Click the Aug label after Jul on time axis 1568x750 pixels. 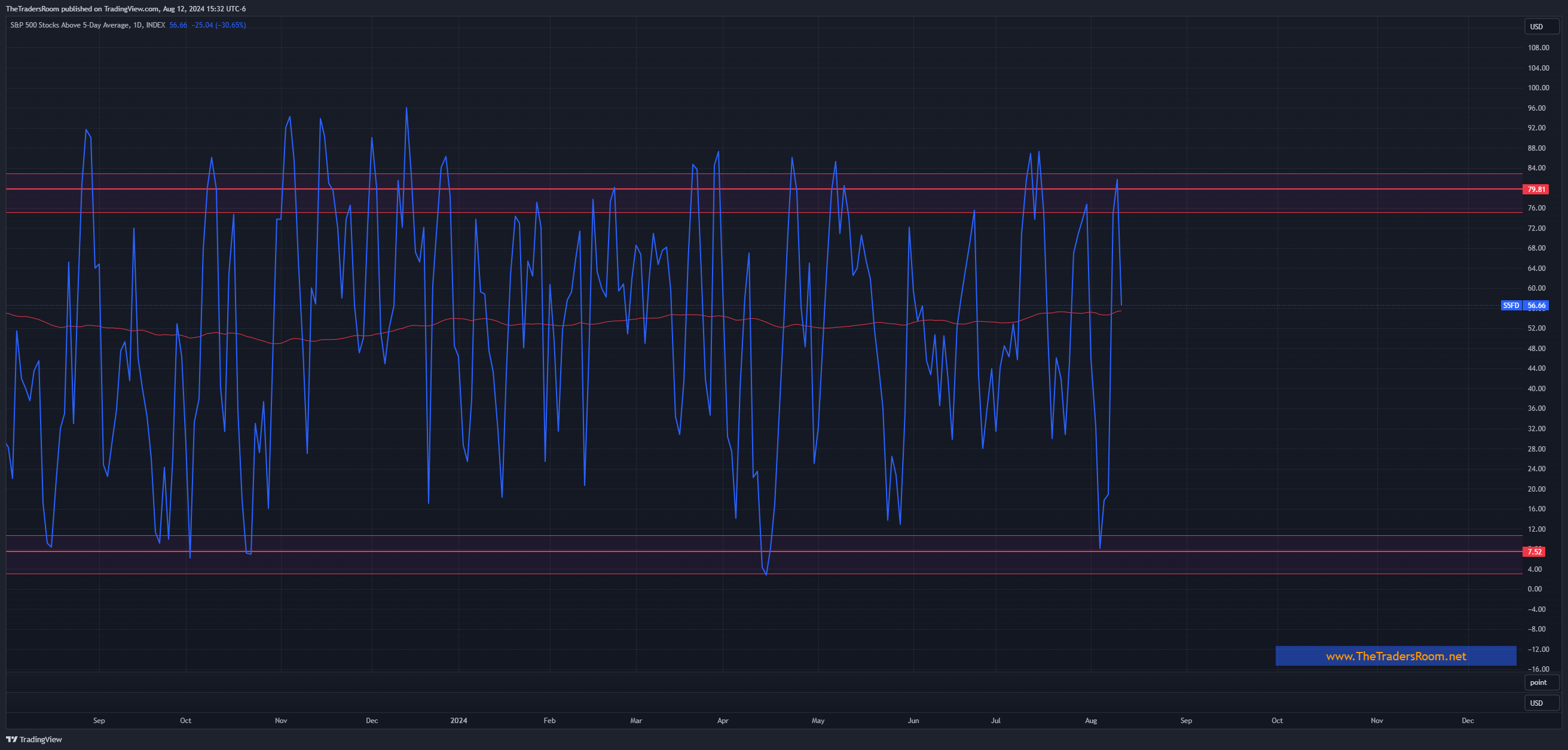point(1091,720)
